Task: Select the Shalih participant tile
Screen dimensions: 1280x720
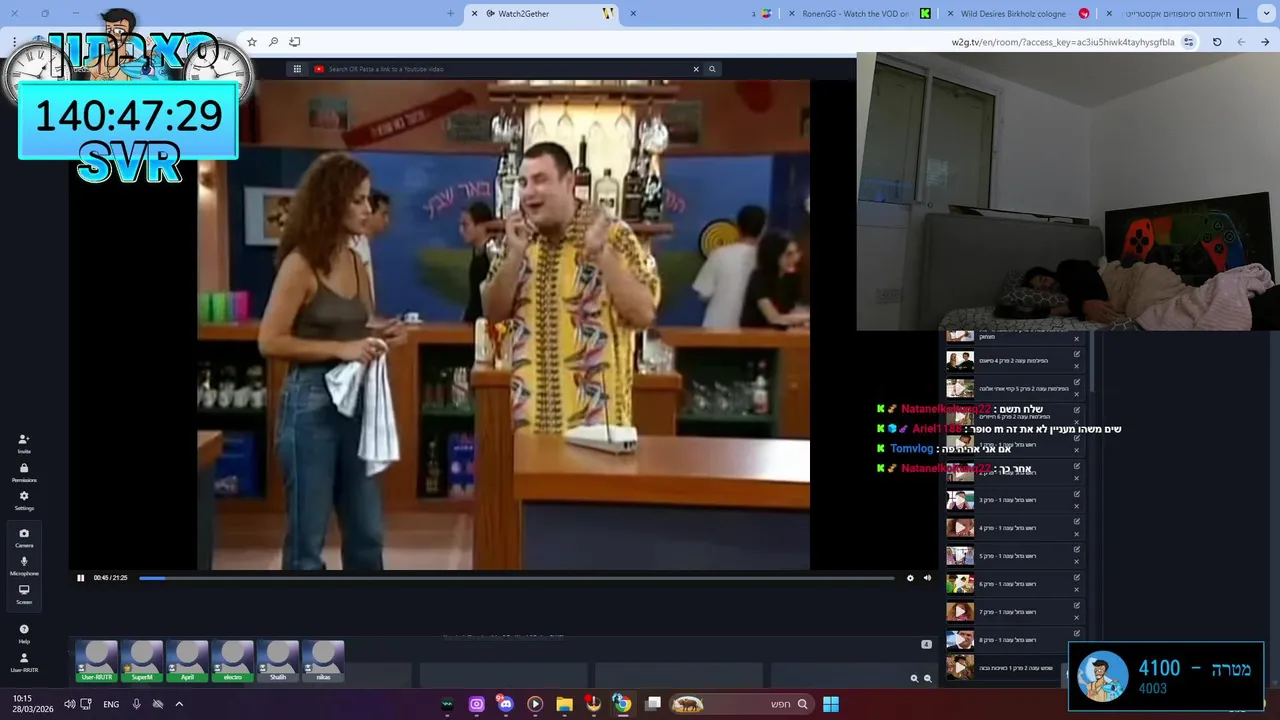Action: [x=278, y=661]
